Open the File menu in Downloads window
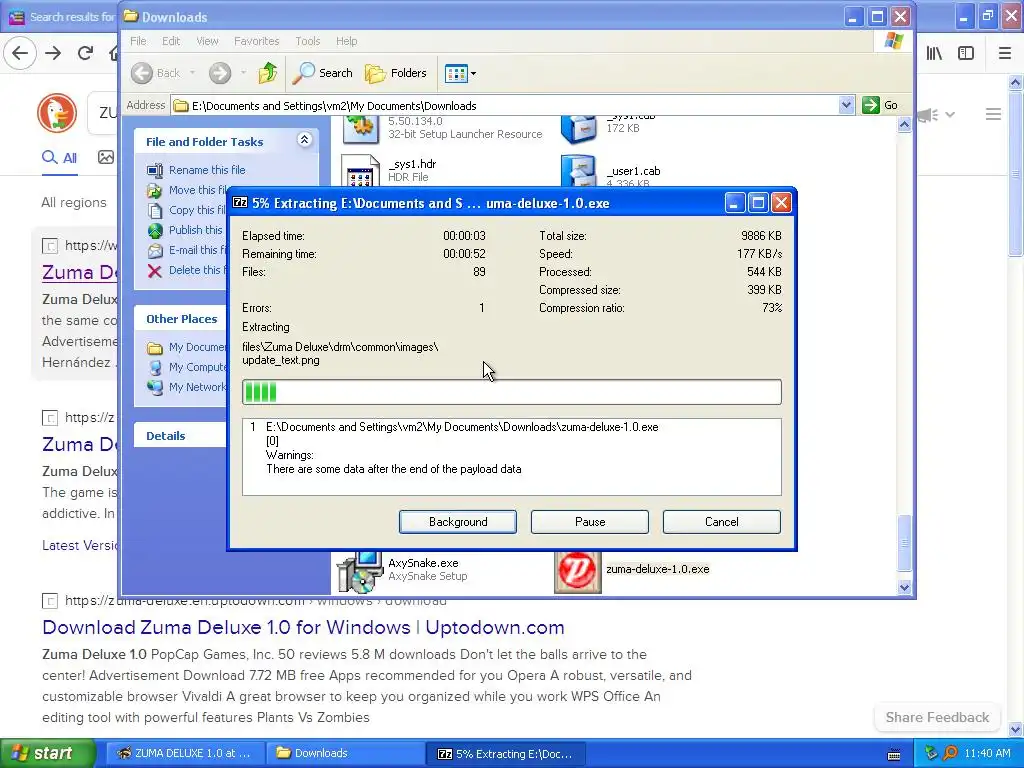Viewport: 1024px width, 768px height. point(138,41)
